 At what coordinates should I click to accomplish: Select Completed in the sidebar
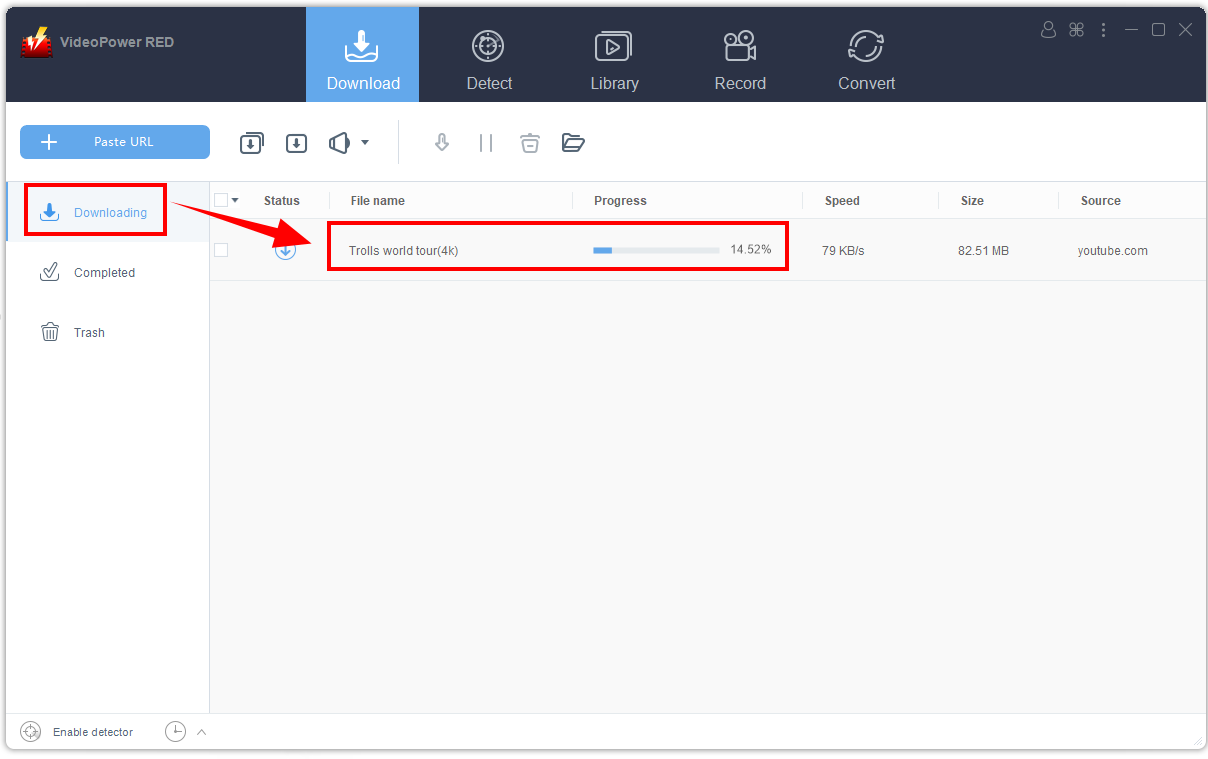(104, 272)
